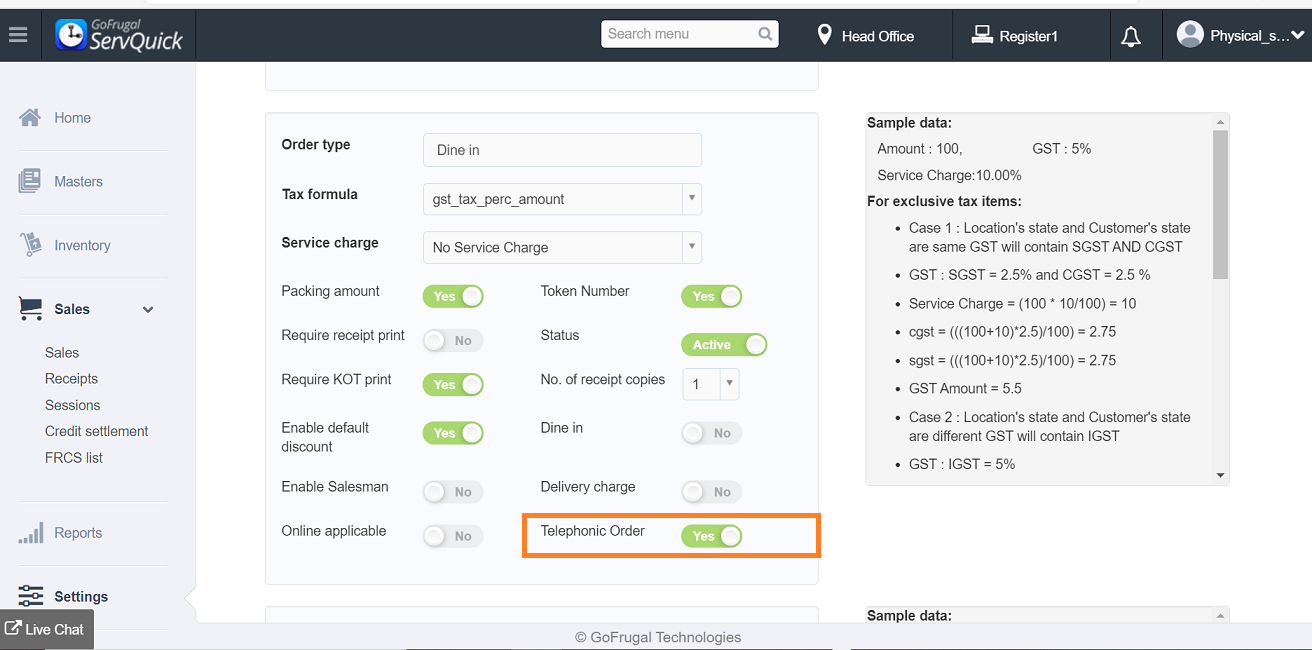Open the notifications bell
This screenshot has height=650, width=1312.
pyautogui.click(x=1131, y=37)
